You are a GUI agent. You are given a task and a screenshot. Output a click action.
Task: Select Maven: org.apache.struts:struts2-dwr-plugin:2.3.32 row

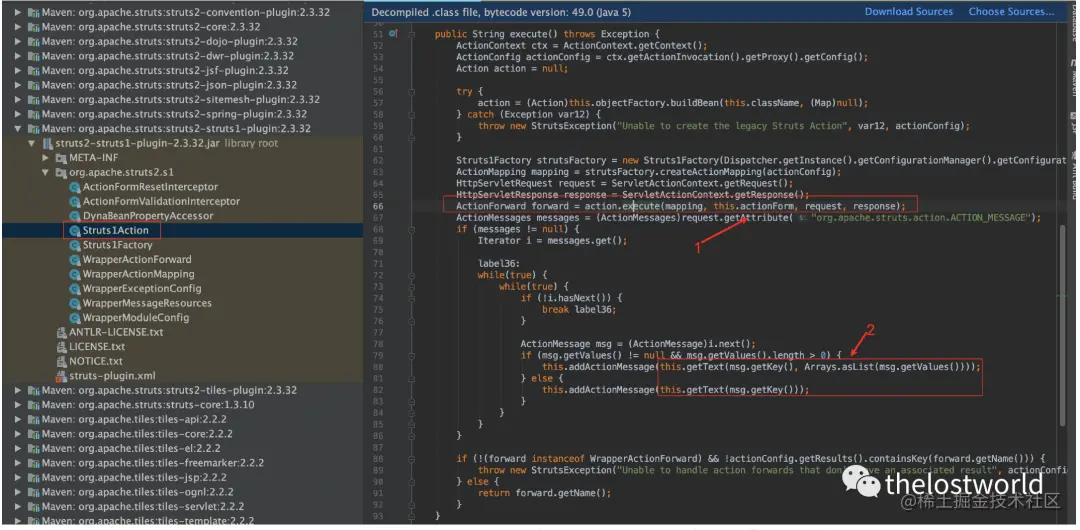182,56
